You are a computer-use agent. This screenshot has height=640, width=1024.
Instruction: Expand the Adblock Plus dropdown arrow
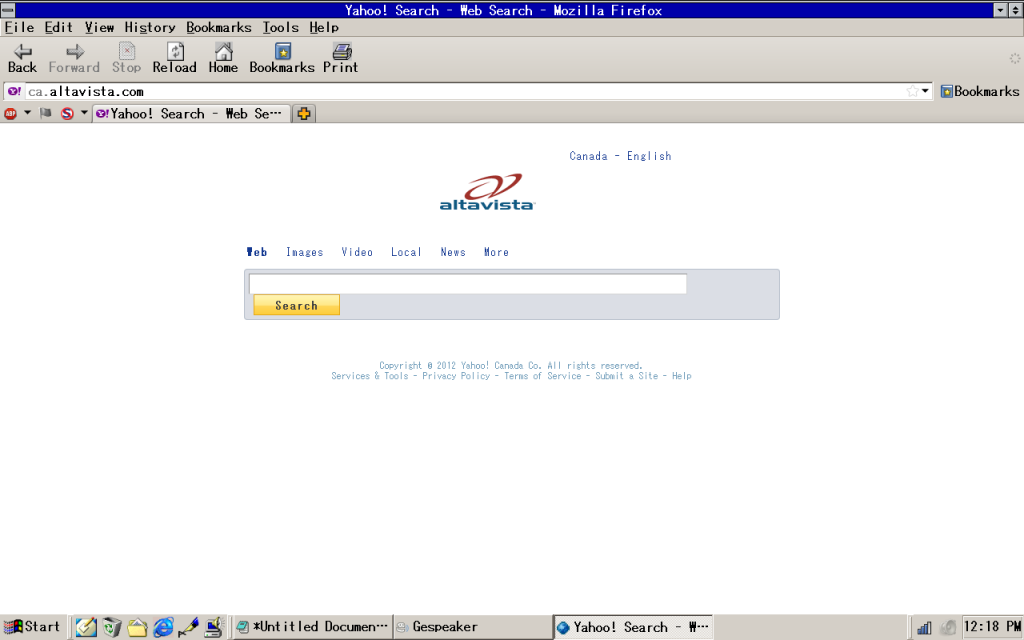coord(28,114)
